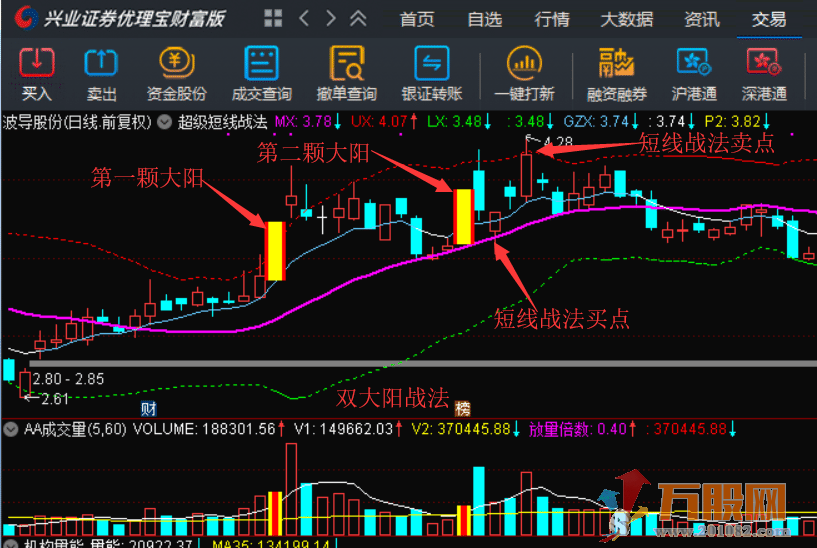Open the 首页 tab

(x=417, y=20)
